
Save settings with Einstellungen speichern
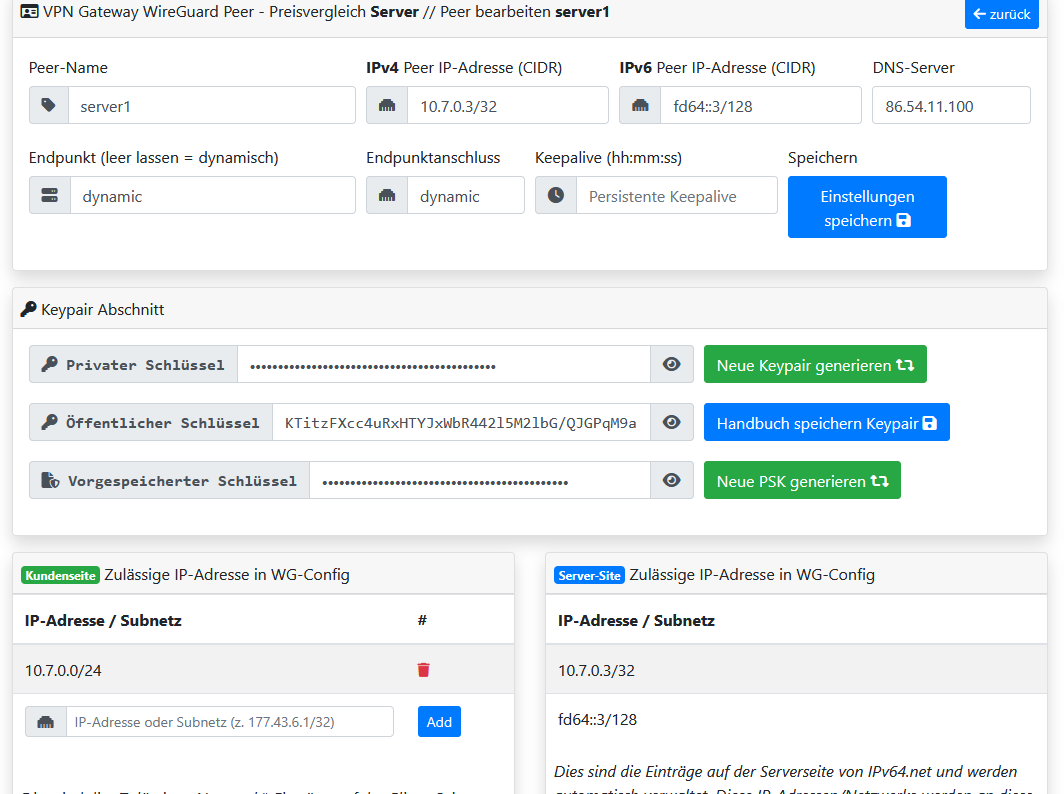(x=867, y=208)
